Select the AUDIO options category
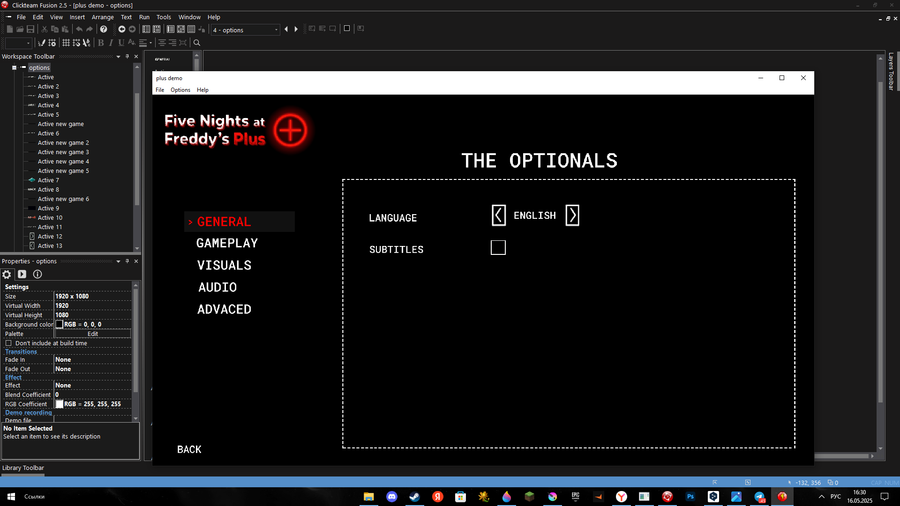This screenshot has height=506, width=900. pyautogui.click(x=217, y=287)
